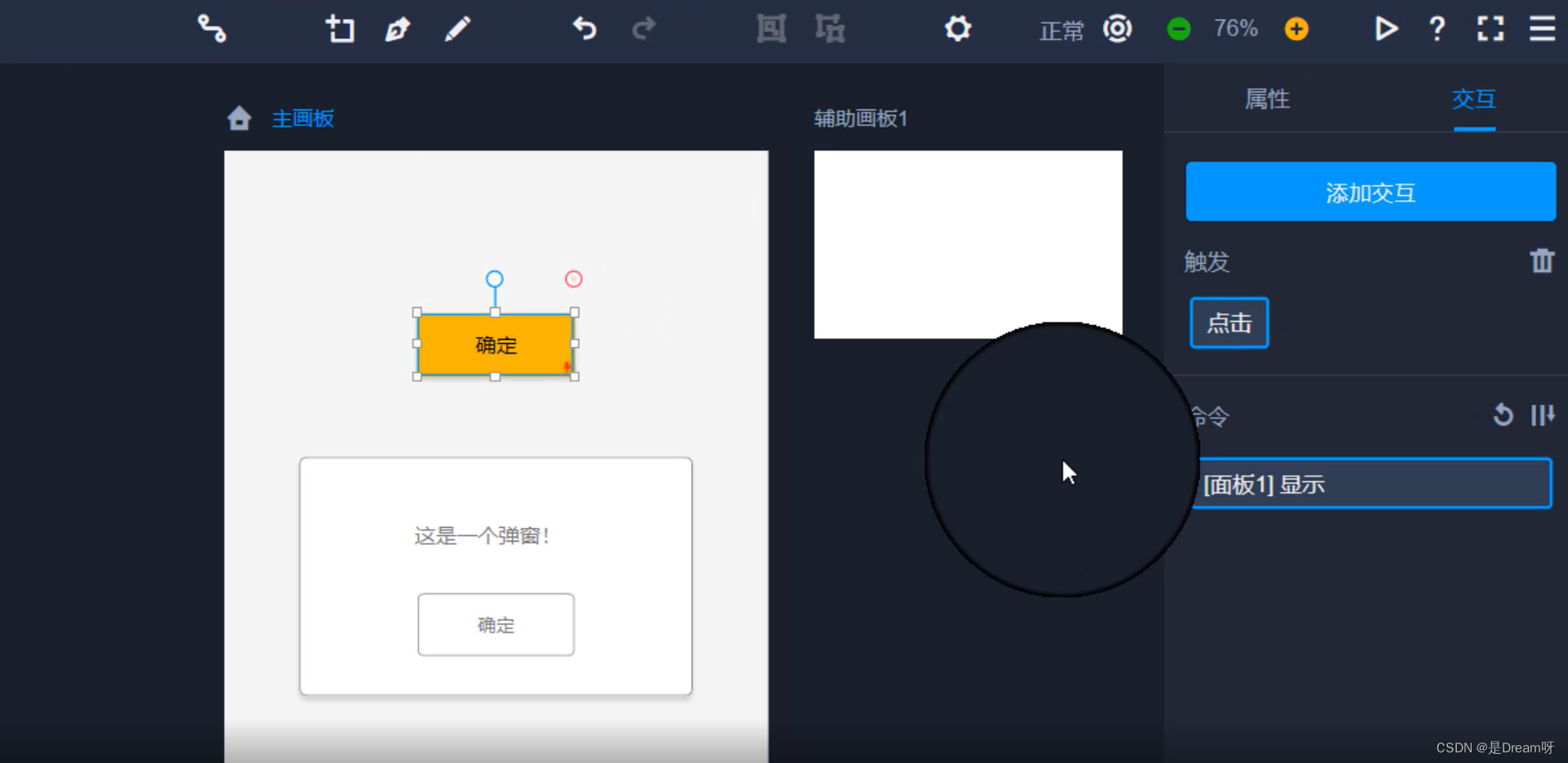The width and height of the screenshot is (1568, 763).
Task: Select the Pencil tool
Action: [x=457, y=29]
